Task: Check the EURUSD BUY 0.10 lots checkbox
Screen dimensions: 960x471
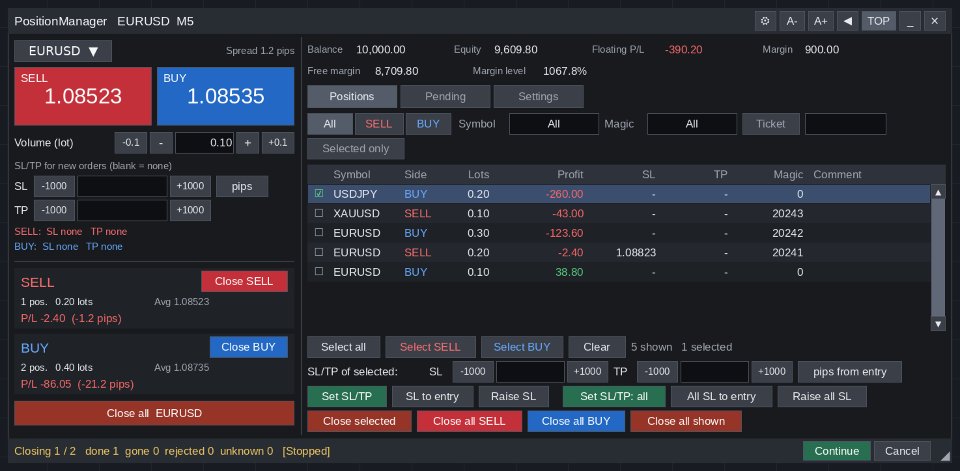Action: (318, 271)
